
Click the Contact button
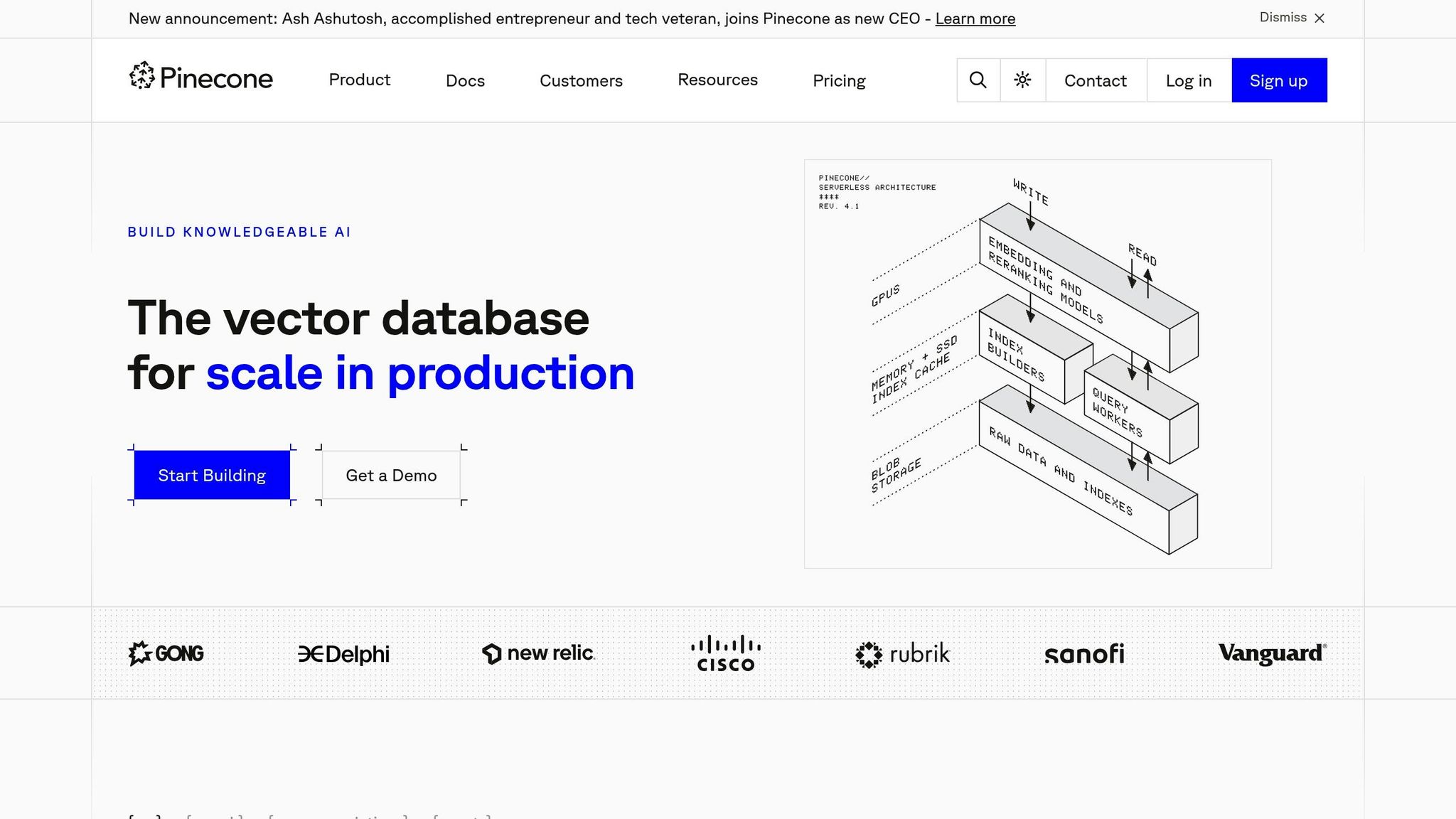pyautogui.click(x=1096, y=80)
